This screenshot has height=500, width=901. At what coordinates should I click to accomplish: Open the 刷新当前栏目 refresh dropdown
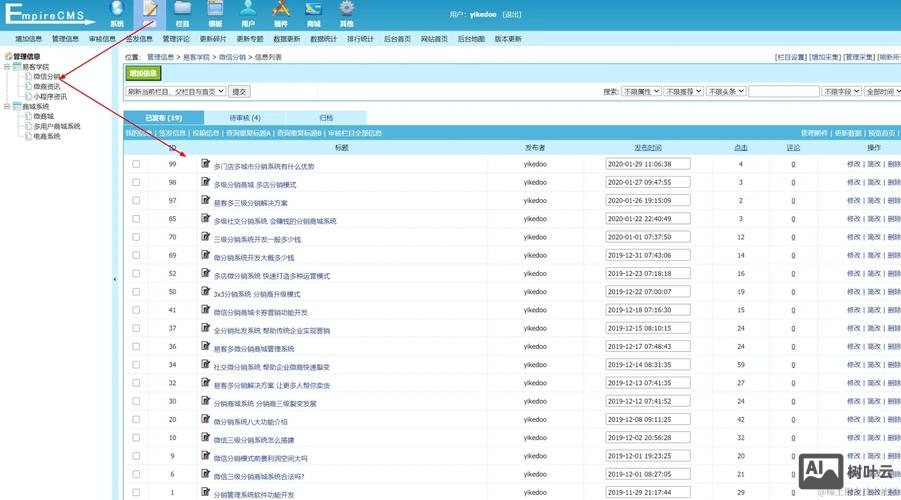click(176, 91)
